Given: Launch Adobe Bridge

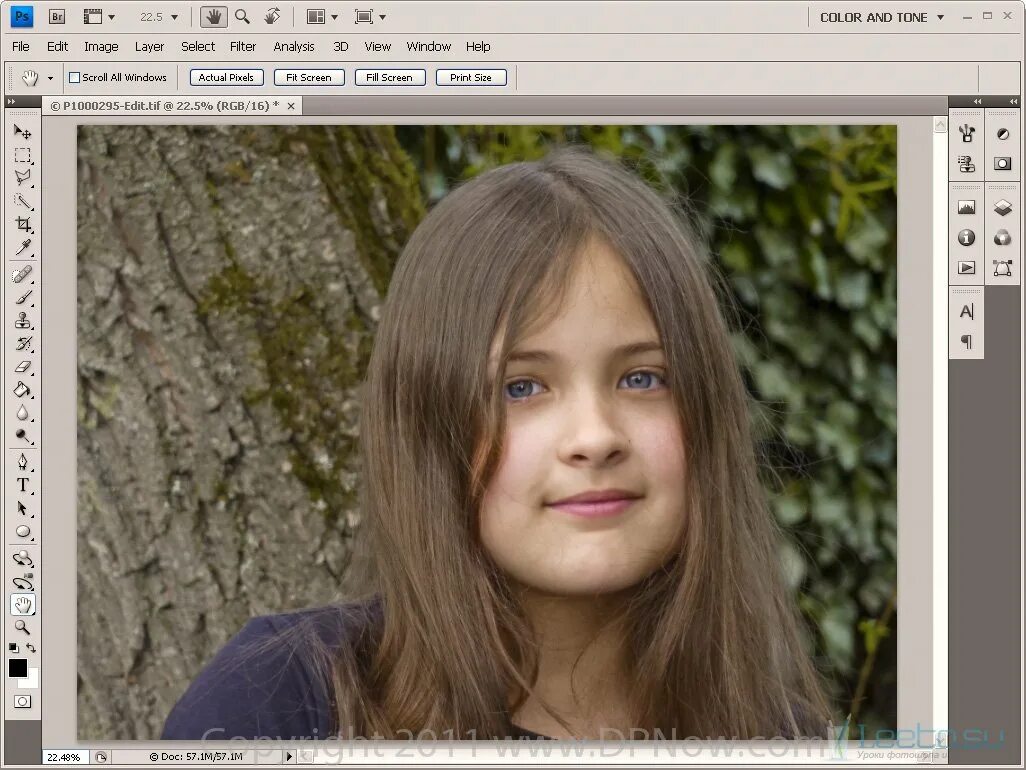Looking at the screenshot, I should coord(57,17).
